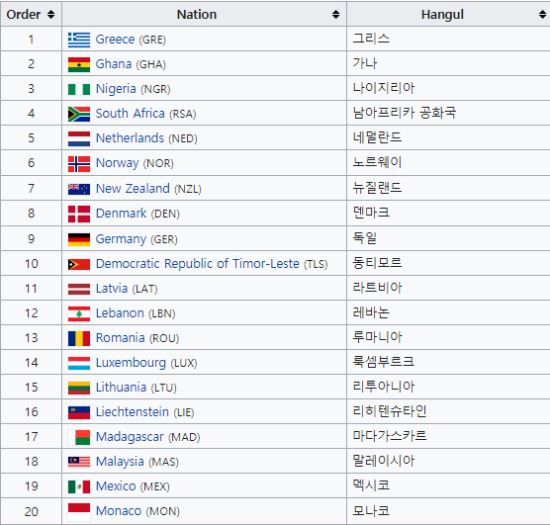Open the Democratic Republic of Timor-Leste link
Viewport: 550px width, 525px height.
click(197, 264)
